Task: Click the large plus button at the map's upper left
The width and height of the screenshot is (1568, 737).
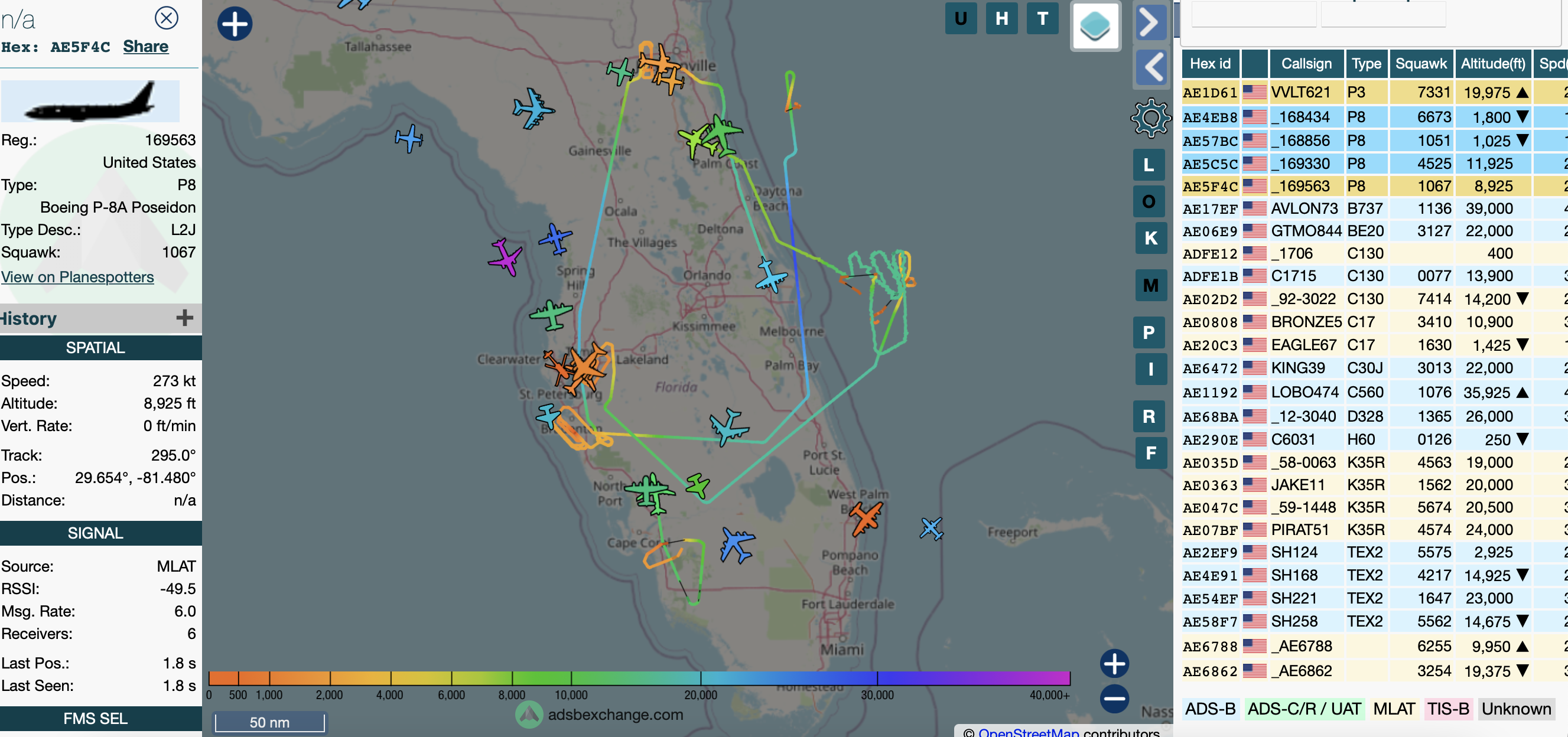Action: click(x=235, y=24)
